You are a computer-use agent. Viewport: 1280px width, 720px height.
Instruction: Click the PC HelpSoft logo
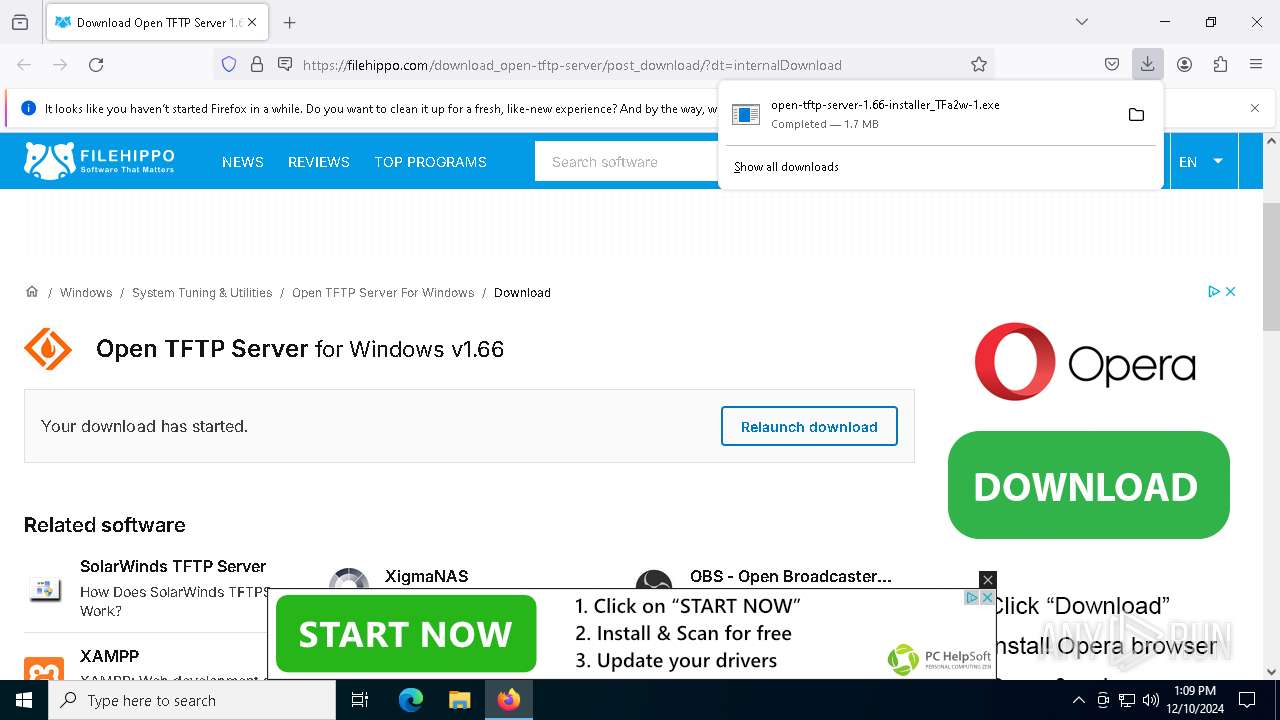point(938,659)
